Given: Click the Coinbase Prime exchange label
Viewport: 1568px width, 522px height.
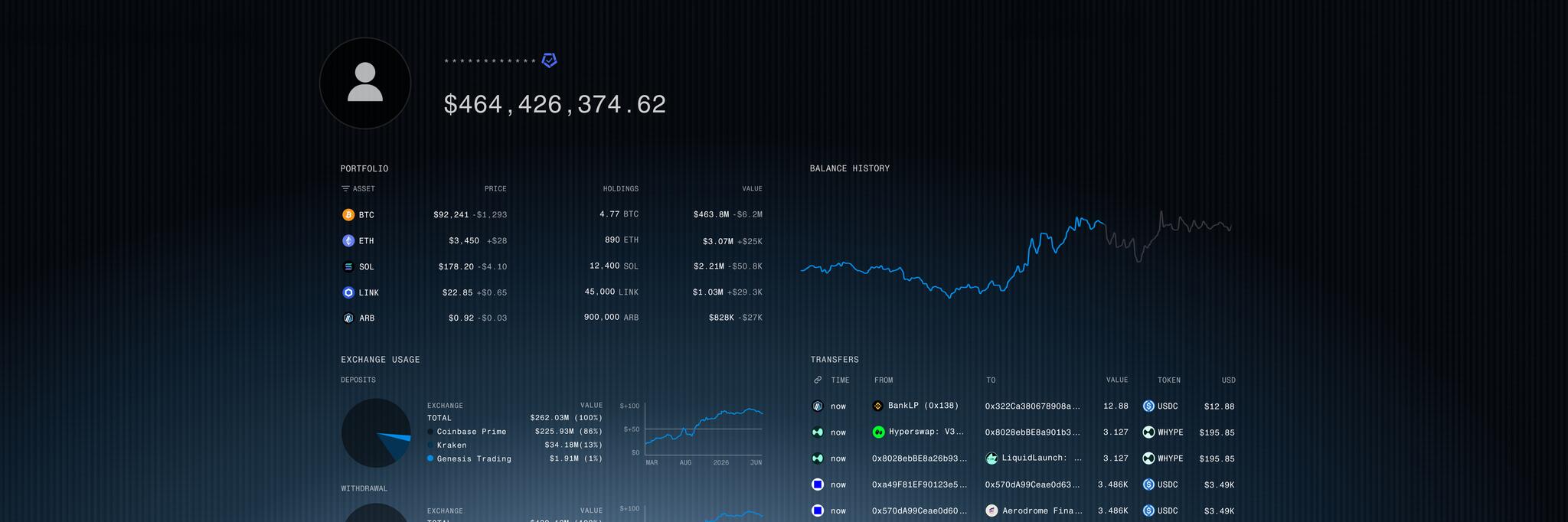Looking at the screenshot, I should pyautogui.click(x=472, y=432).
